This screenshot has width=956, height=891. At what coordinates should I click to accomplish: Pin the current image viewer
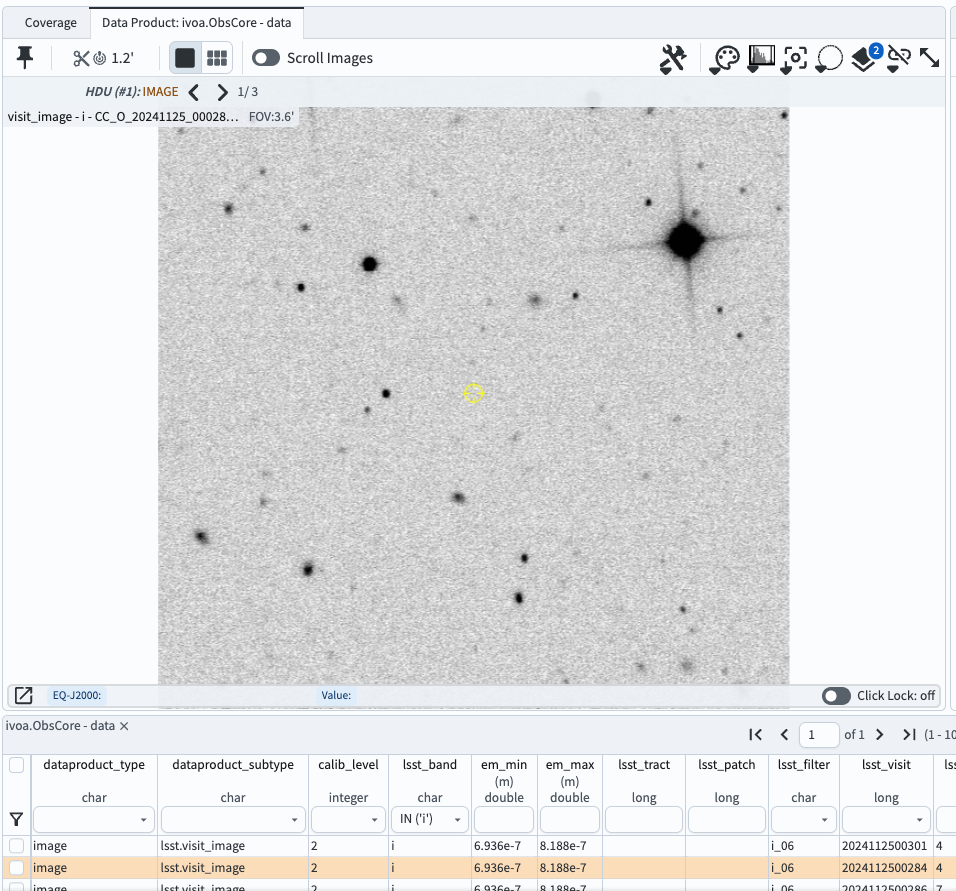24,57
